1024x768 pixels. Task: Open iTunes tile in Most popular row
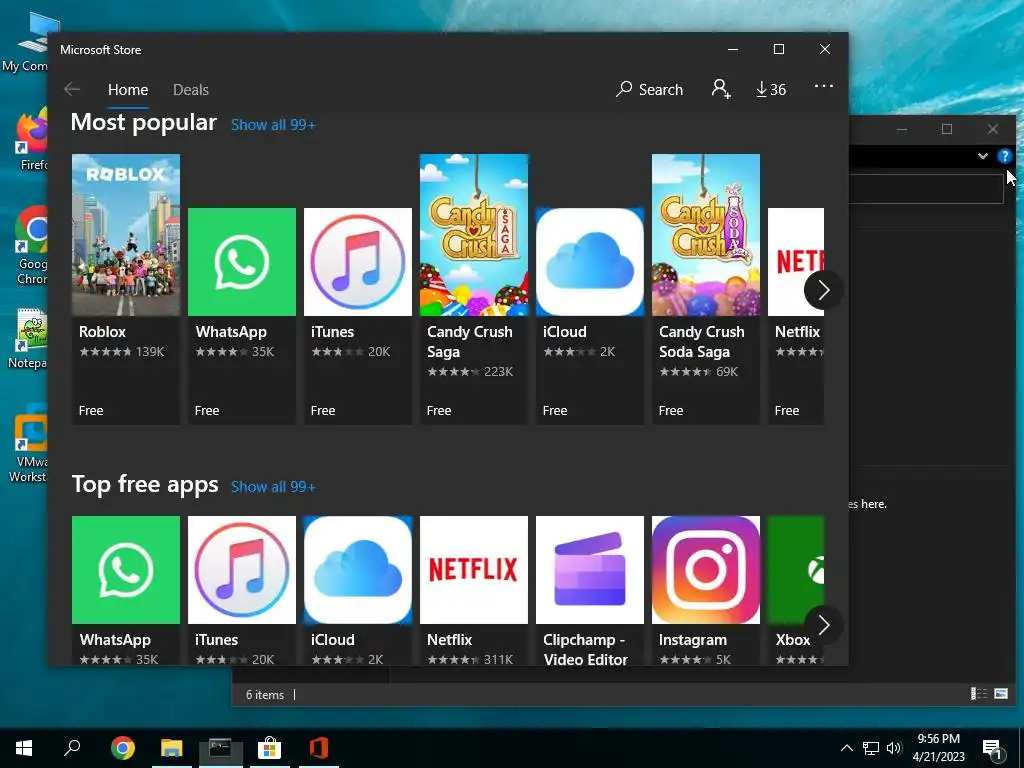(x=358, y=316)
